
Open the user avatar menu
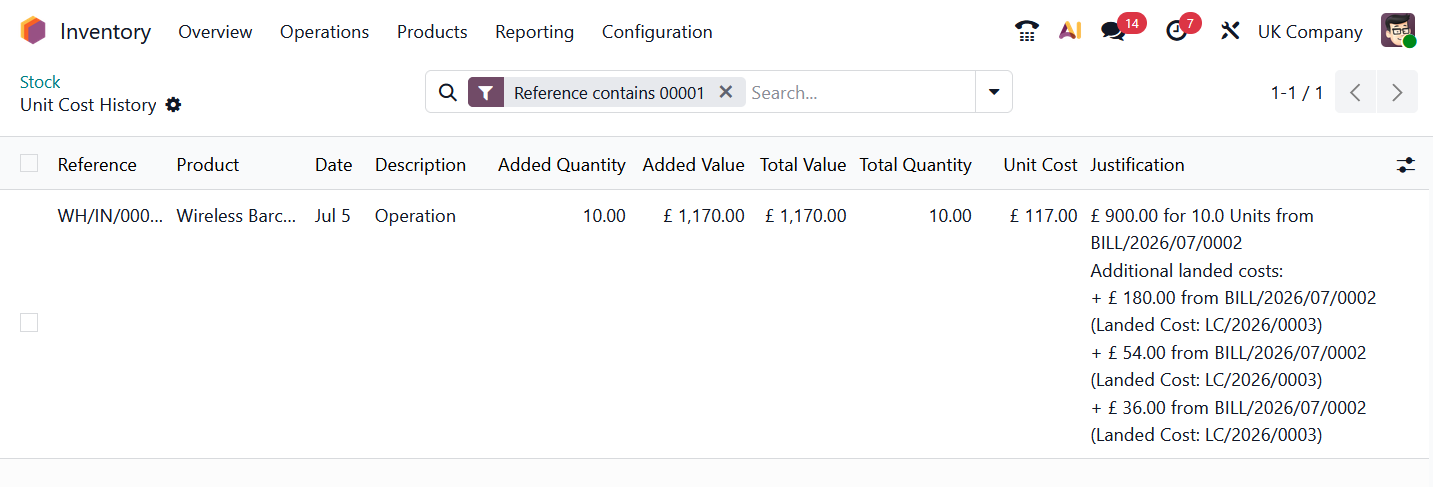(x=1398, y=31)
